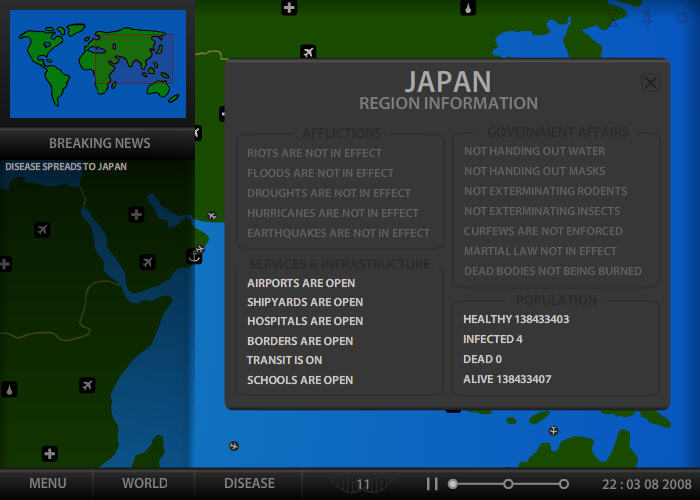
Task: Click the hospital cross icon at the map's top edge
Action: tap(289, 8)
